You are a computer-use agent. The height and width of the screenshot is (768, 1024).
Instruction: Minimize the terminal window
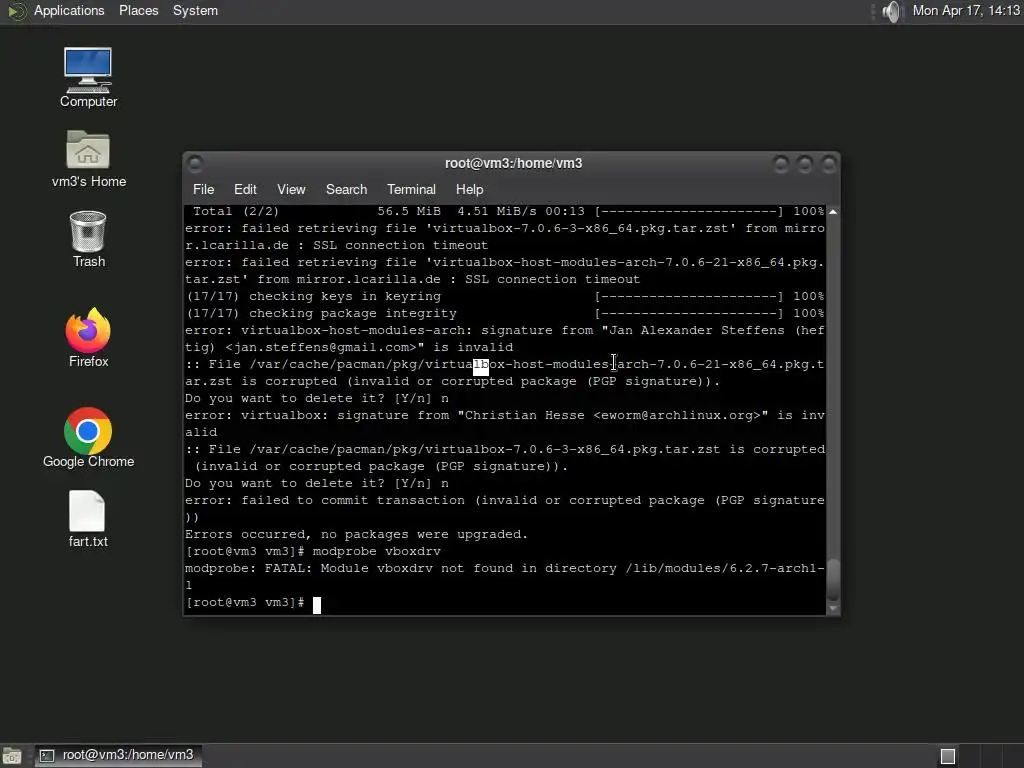click(x=780, y=163)
